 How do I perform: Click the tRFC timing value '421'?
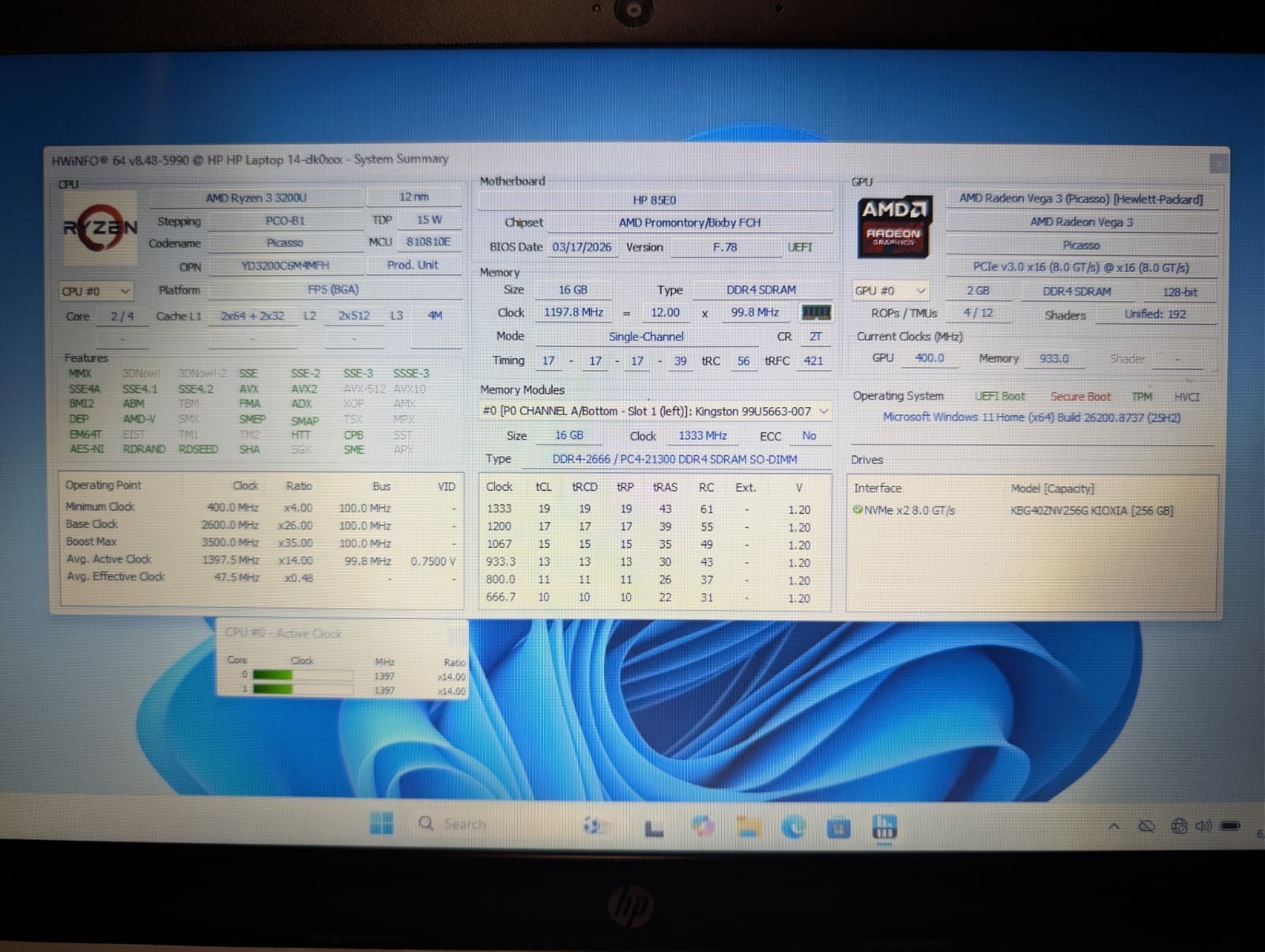814,361
